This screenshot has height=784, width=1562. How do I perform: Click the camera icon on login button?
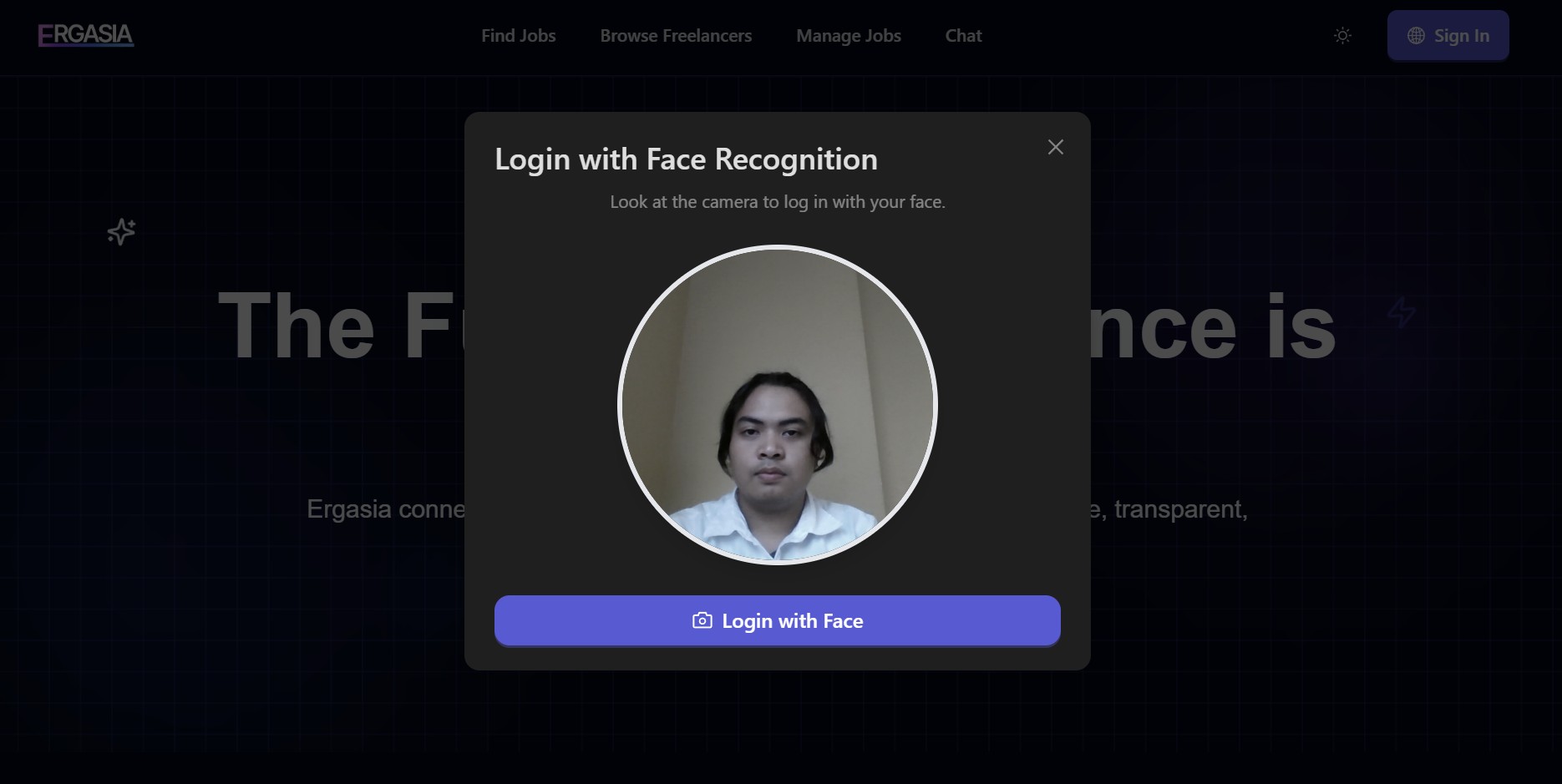point(702,620)
